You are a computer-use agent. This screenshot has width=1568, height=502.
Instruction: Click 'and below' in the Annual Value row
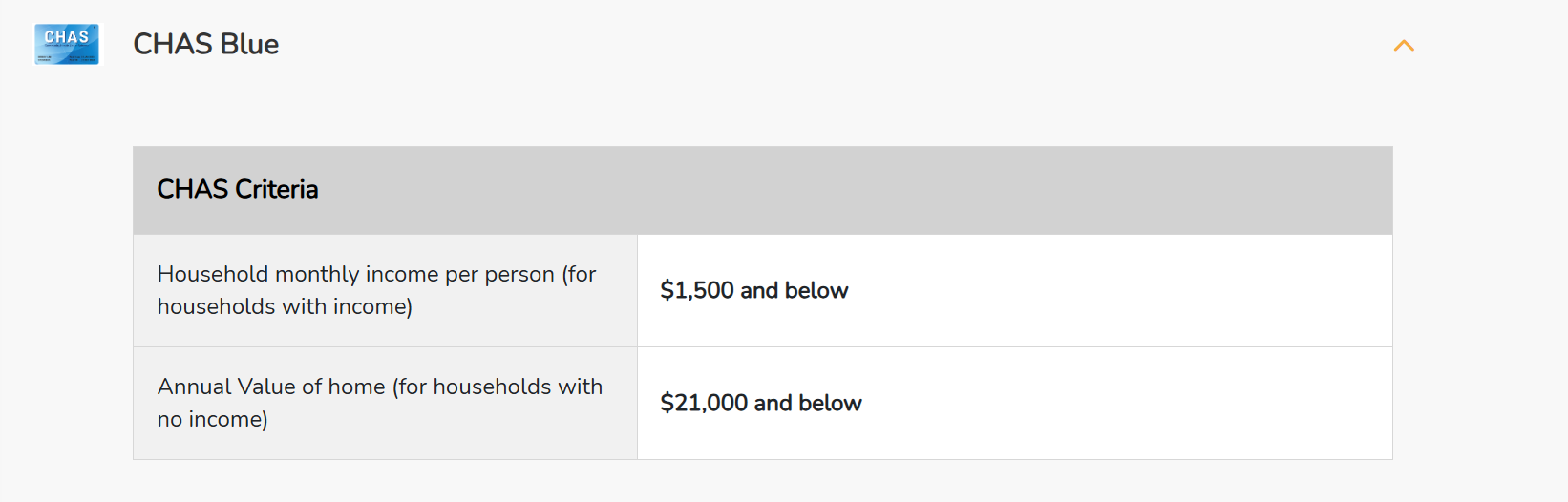[808, 403]
